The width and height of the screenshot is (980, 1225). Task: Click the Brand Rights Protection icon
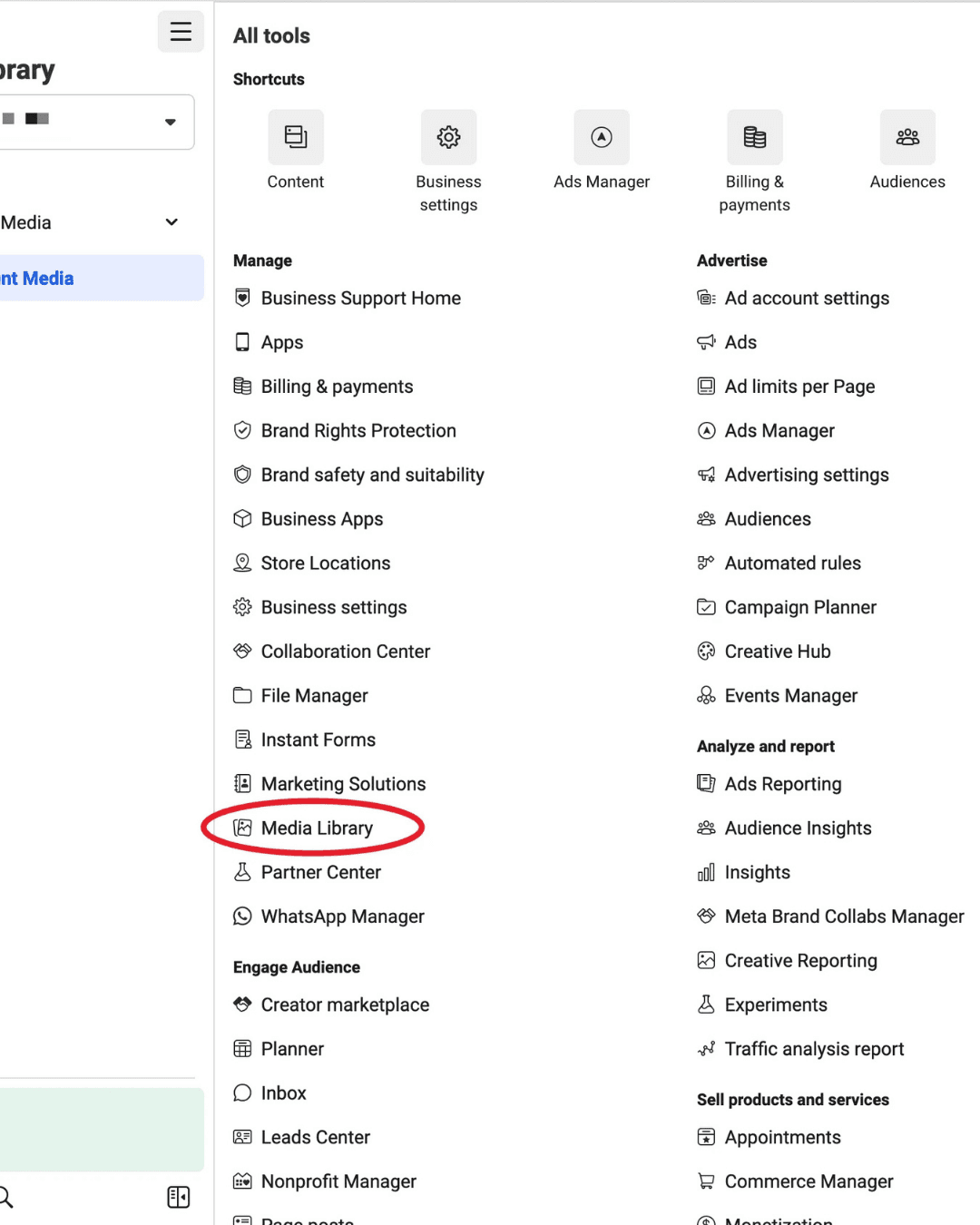click(242, 430)
